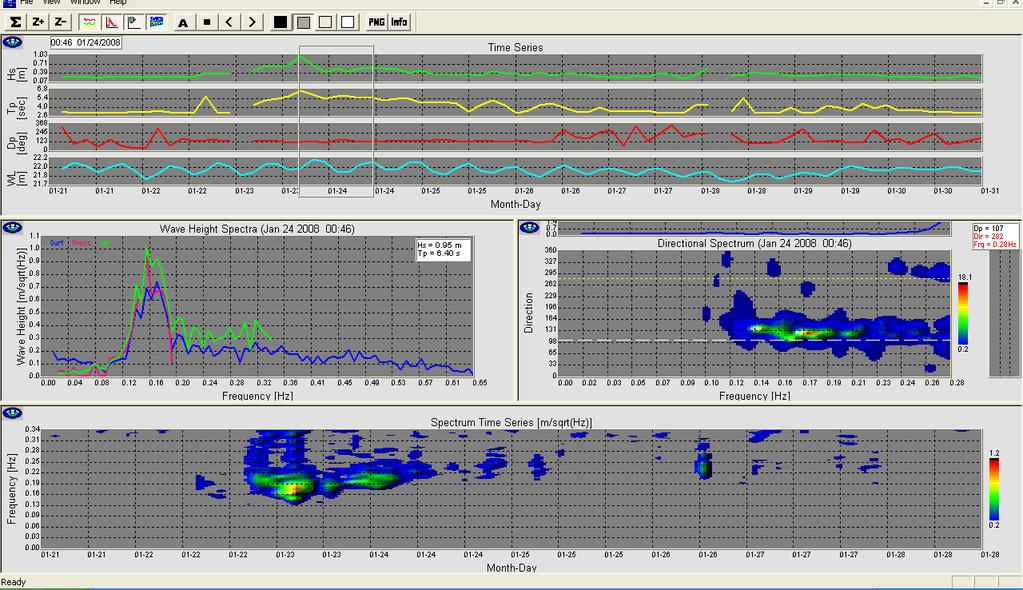
Task: Click the eye icon on Wave Height Spectra panel
Action: tap(12, 228)
